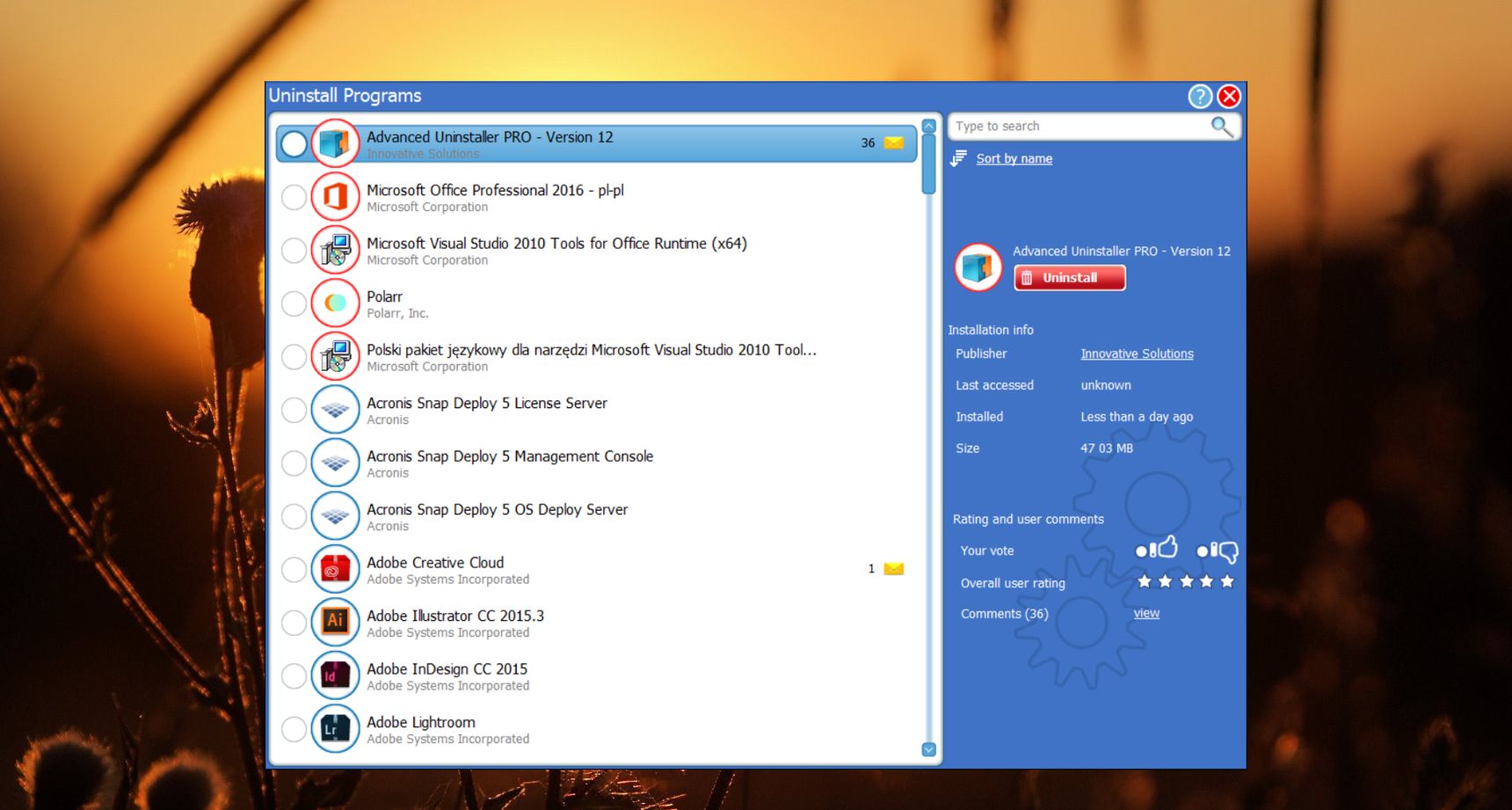The image size is (1512, 810).
Task: Select the radio button for Polski pakiet językowy
Action: coord(294,357)
